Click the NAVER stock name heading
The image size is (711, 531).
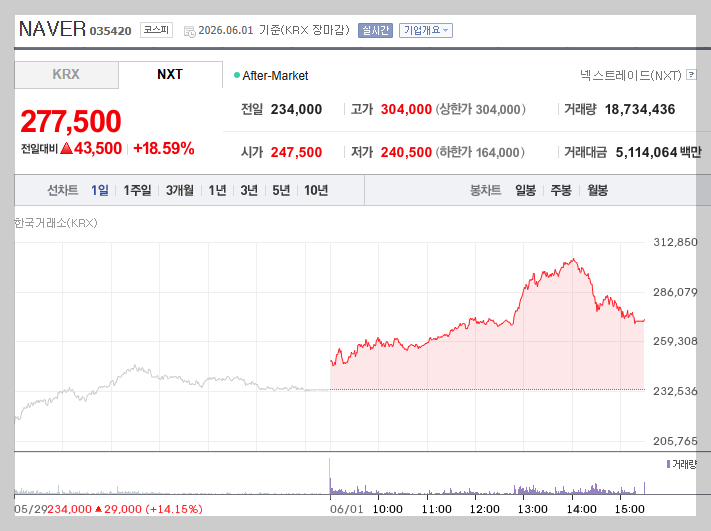pos(52,29)
